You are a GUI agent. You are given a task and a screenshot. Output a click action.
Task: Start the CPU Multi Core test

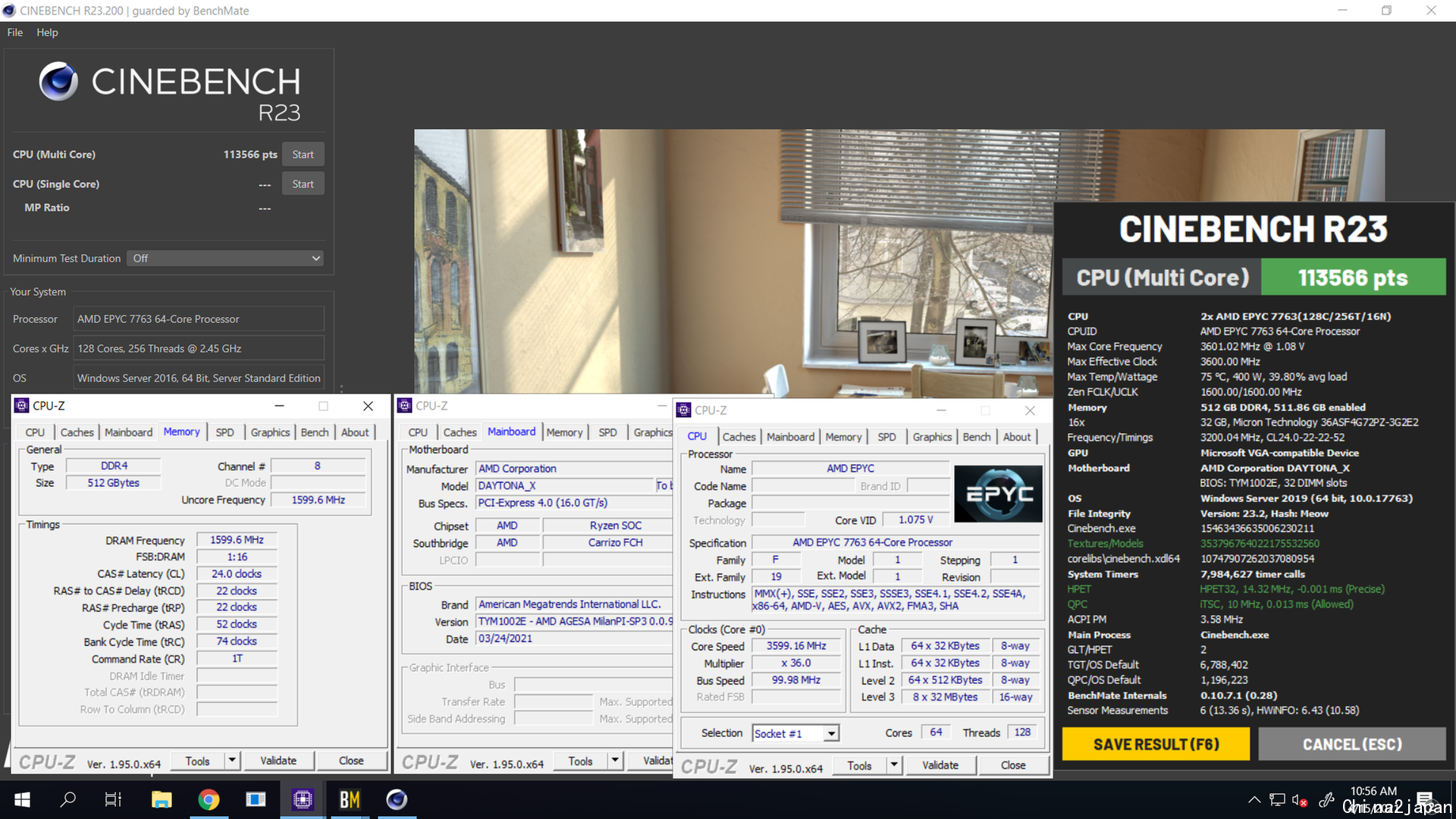303,155
